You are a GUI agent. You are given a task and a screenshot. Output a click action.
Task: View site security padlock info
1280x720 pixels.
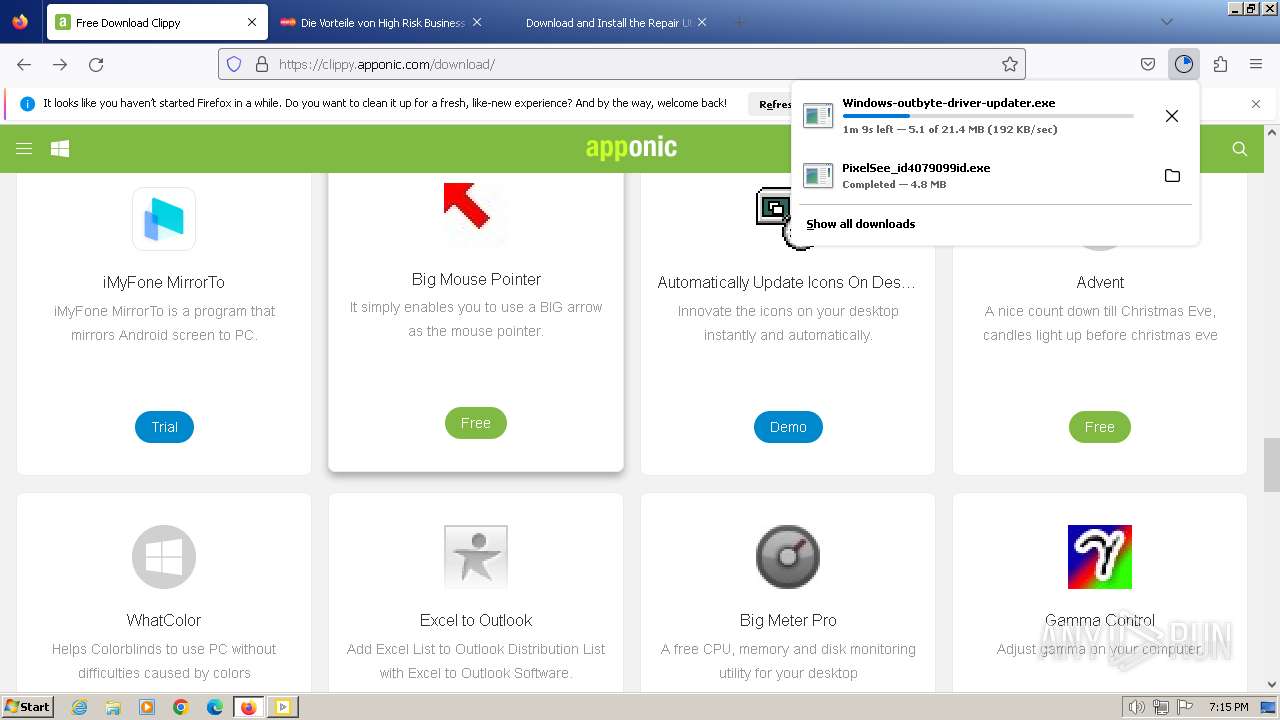click(262, 64)
